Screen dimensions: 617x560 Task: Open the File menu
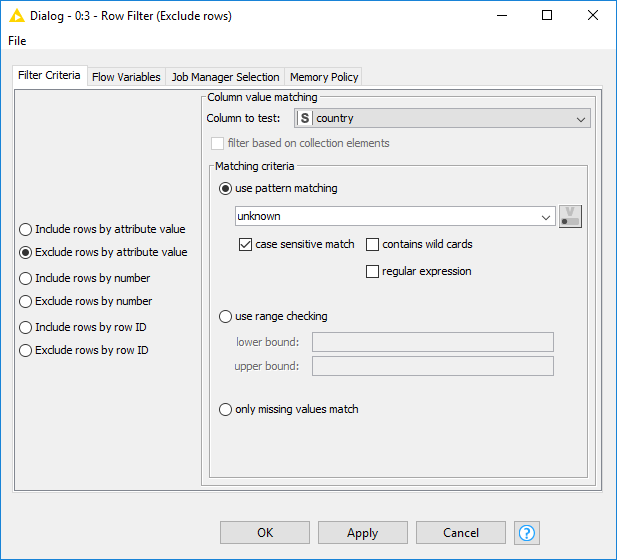click(17, 41)
